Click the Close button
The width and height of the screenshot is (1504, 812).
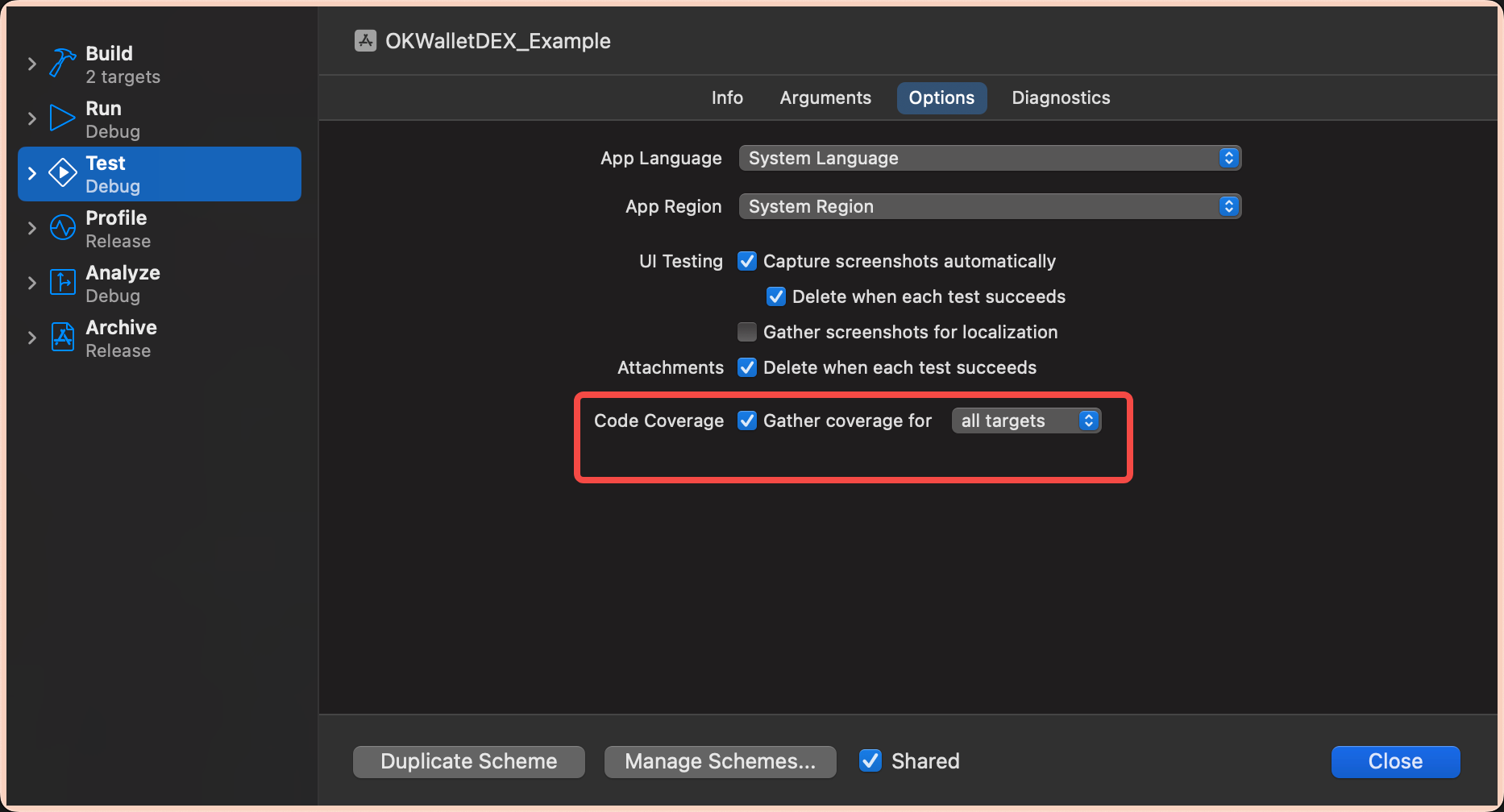1395,761
